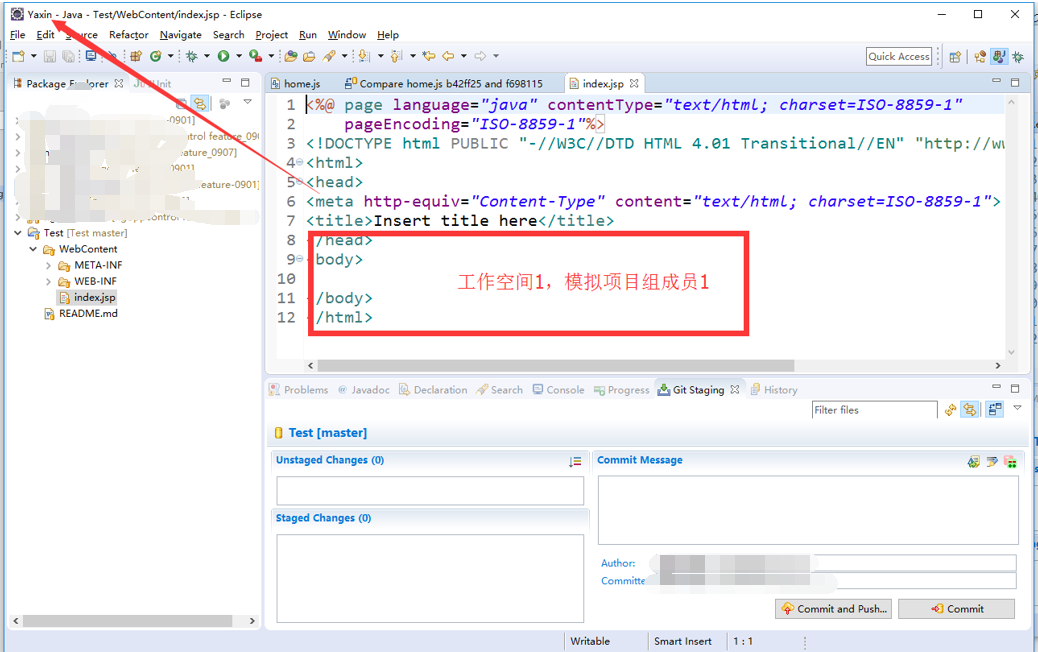Viewport: 1038px width, 652px height.
Task: Switch to the Java EE perspective icon
Action: 980,57
